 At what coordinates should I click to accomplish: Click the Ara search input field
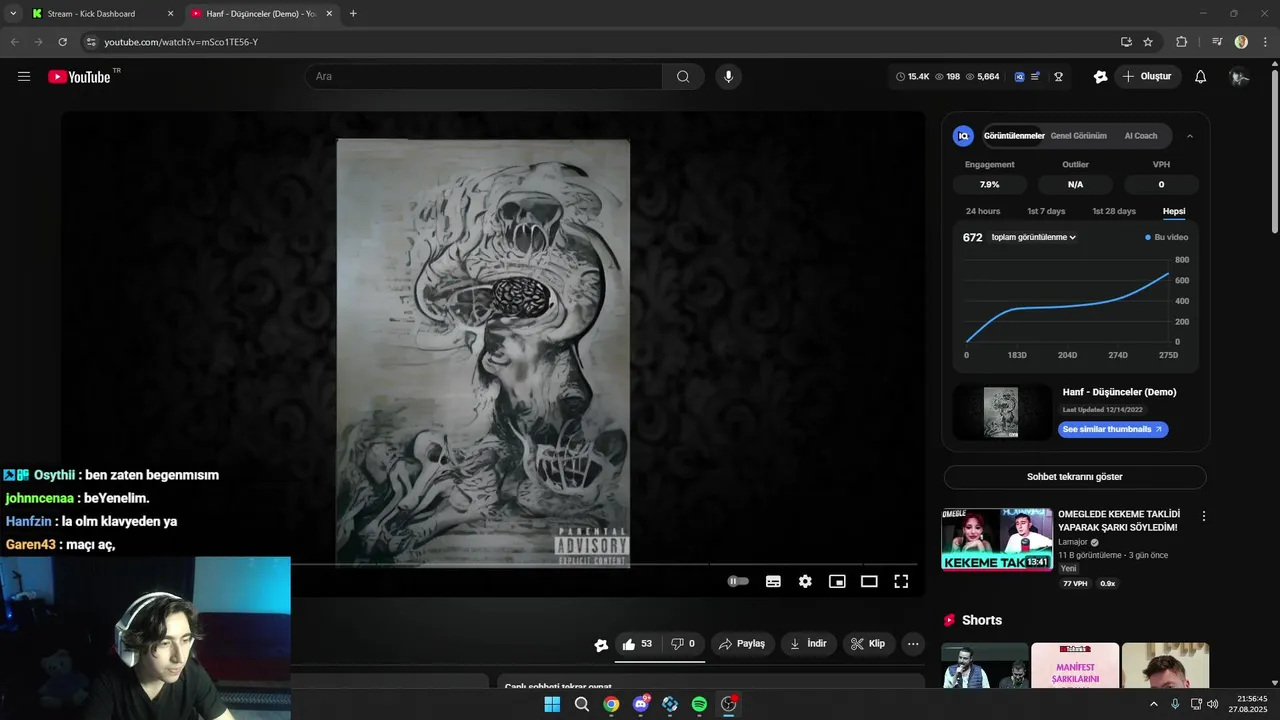click(x=484, y=76)
